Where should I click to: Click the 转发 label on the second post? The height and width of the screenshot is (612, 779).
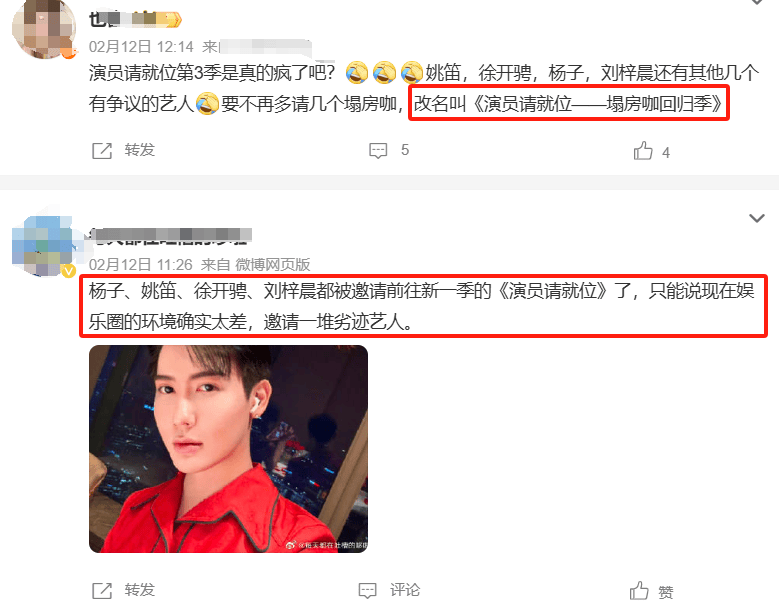140,590
